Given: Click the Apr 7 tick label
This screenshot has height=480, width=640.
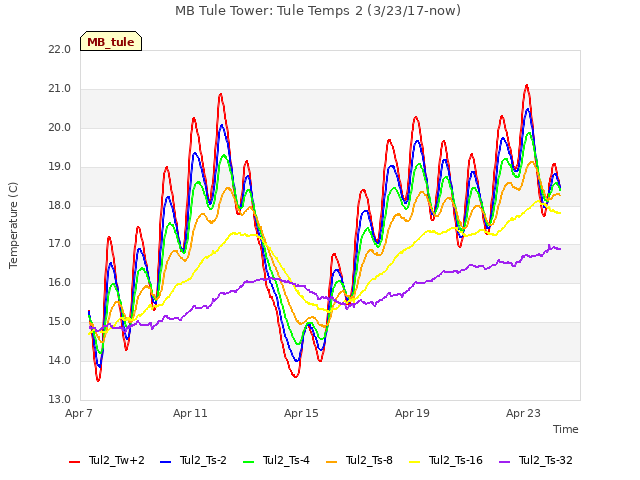Looking at the screenshot, I should pos(79,413).
